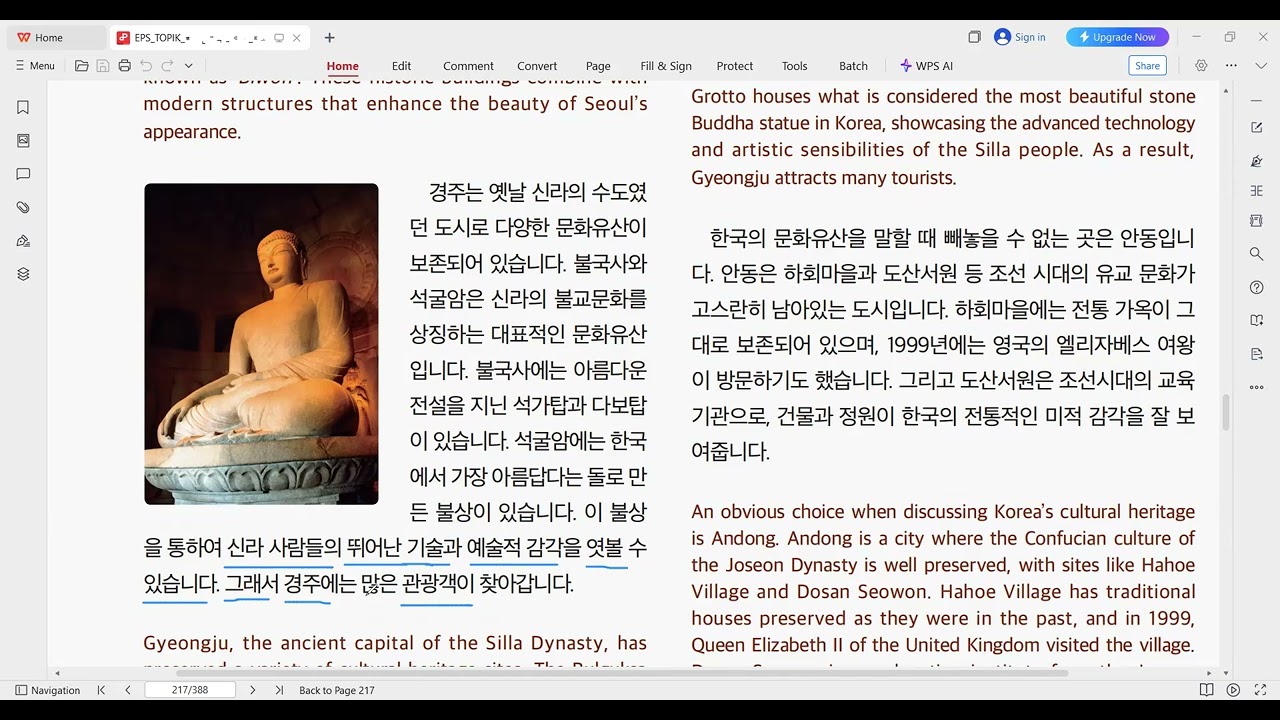
Task: Click the Buddha statue image
Action: pos(261,343)
